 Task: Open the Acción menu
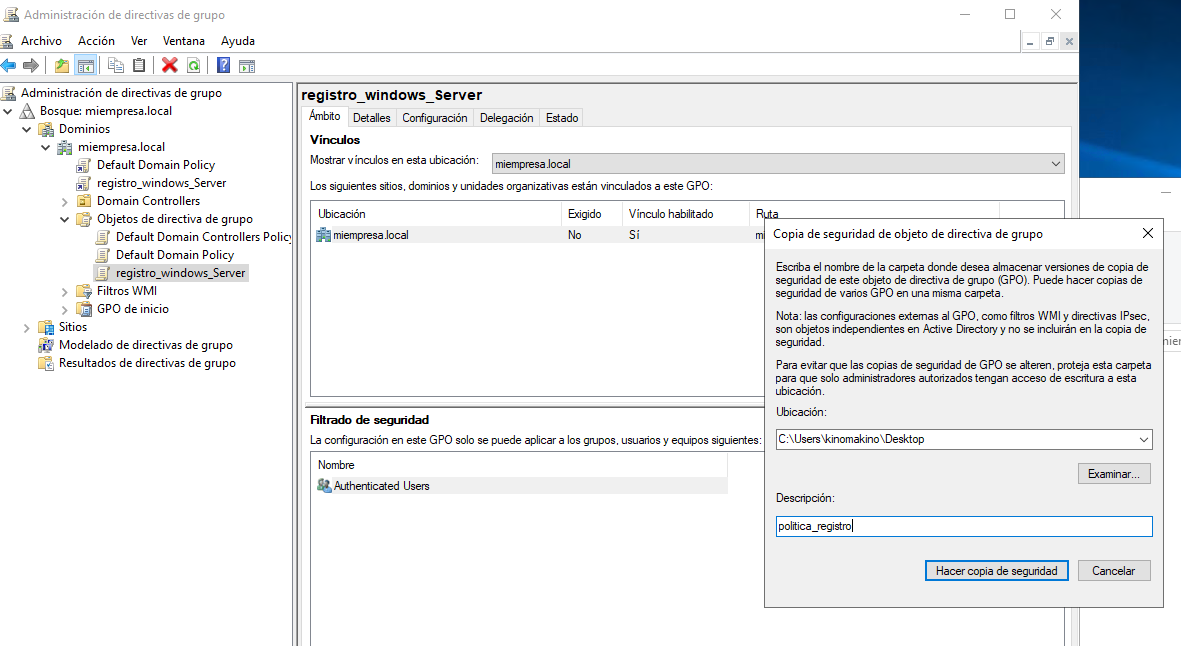pyautogui.click(x=96, y=41)
